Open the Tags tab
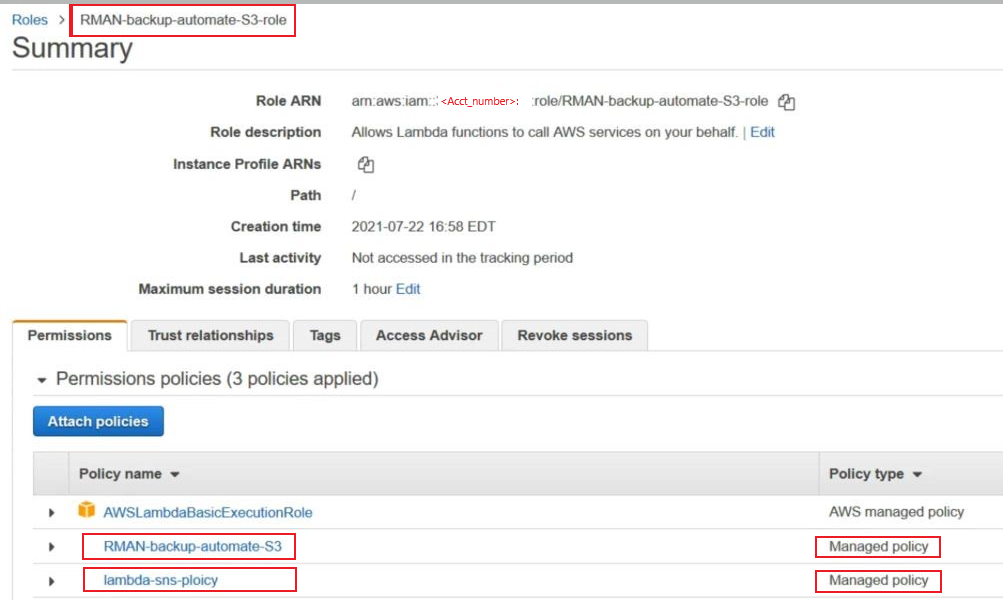 pyautogui.click(x=325, y=335)
